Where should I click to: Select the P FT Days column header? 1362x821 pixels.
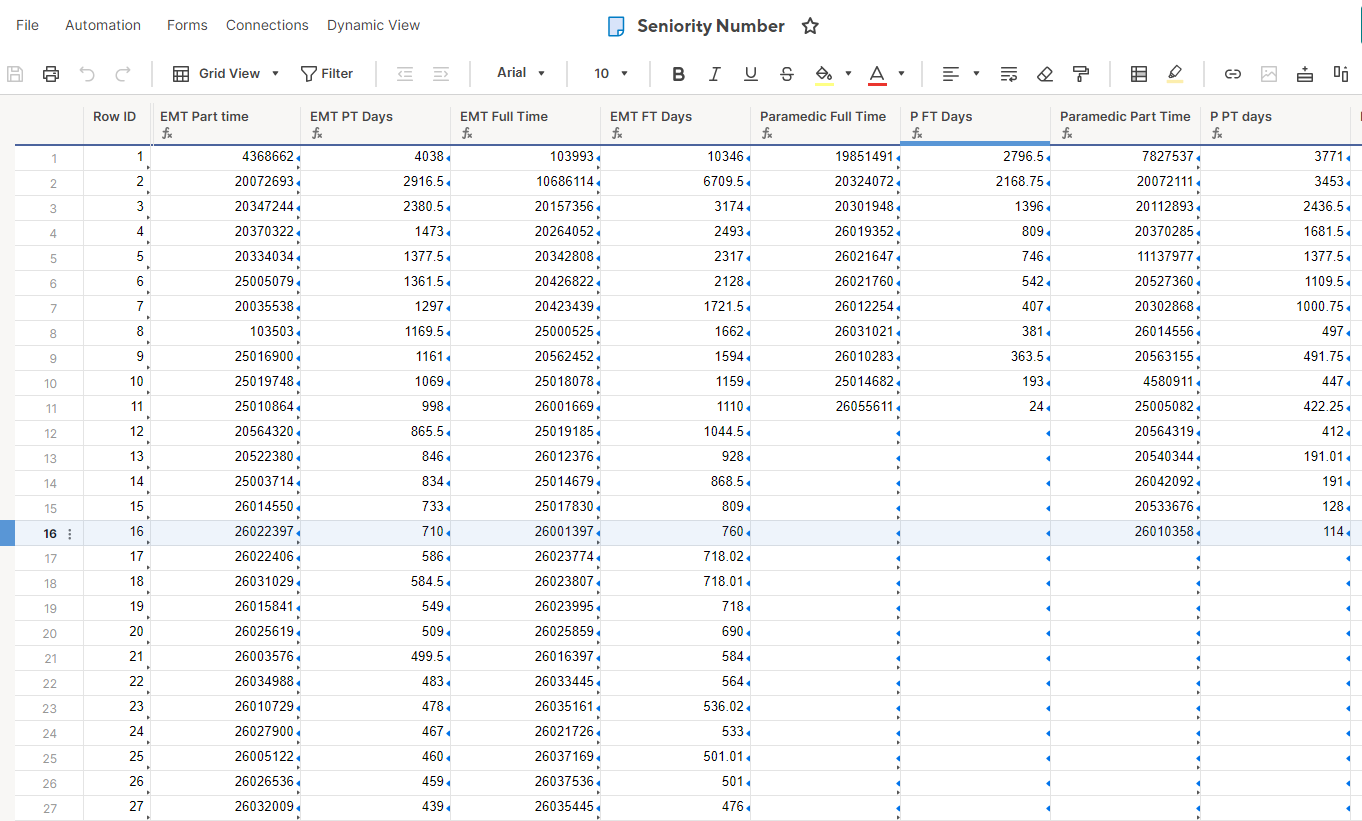pyautogui.click(x=976, y=123)
